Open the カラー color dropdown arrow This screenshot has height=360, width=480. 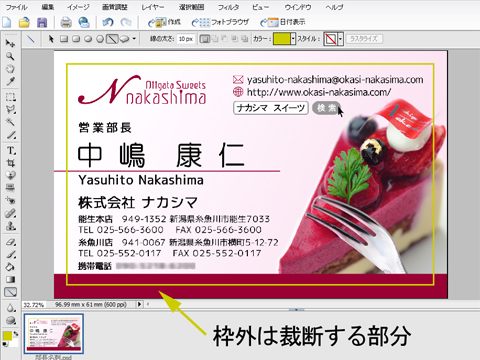pyautogui.click(x=293, y=39)
